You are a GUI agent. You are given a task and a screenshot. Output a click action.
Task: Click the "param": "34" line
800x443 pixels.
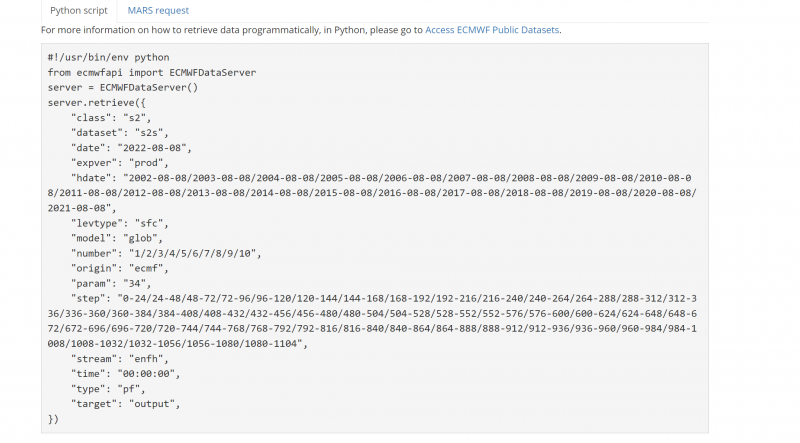tap(113, 283)
